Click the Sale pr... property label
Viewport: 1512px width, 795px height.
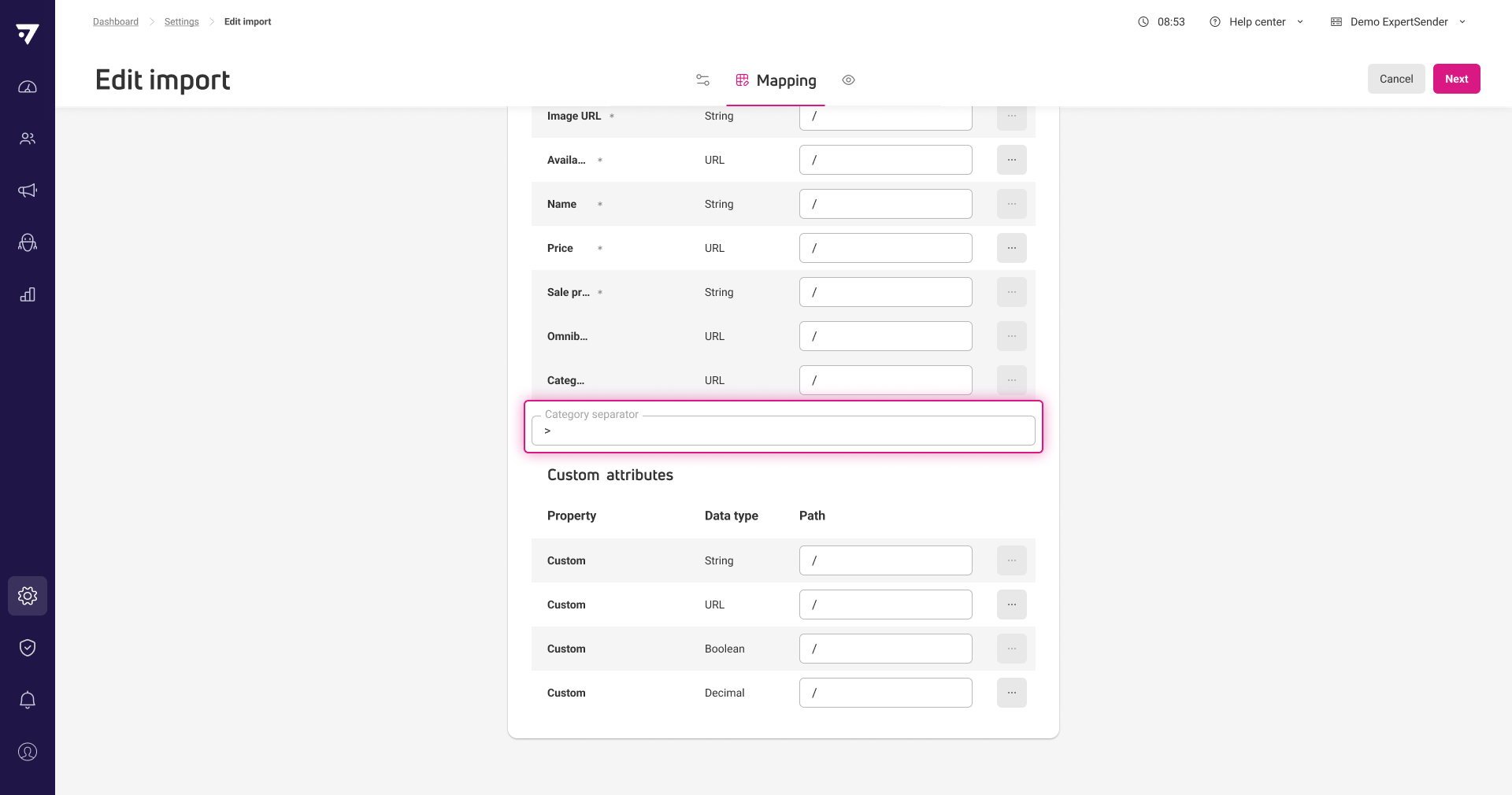point(569,292)
